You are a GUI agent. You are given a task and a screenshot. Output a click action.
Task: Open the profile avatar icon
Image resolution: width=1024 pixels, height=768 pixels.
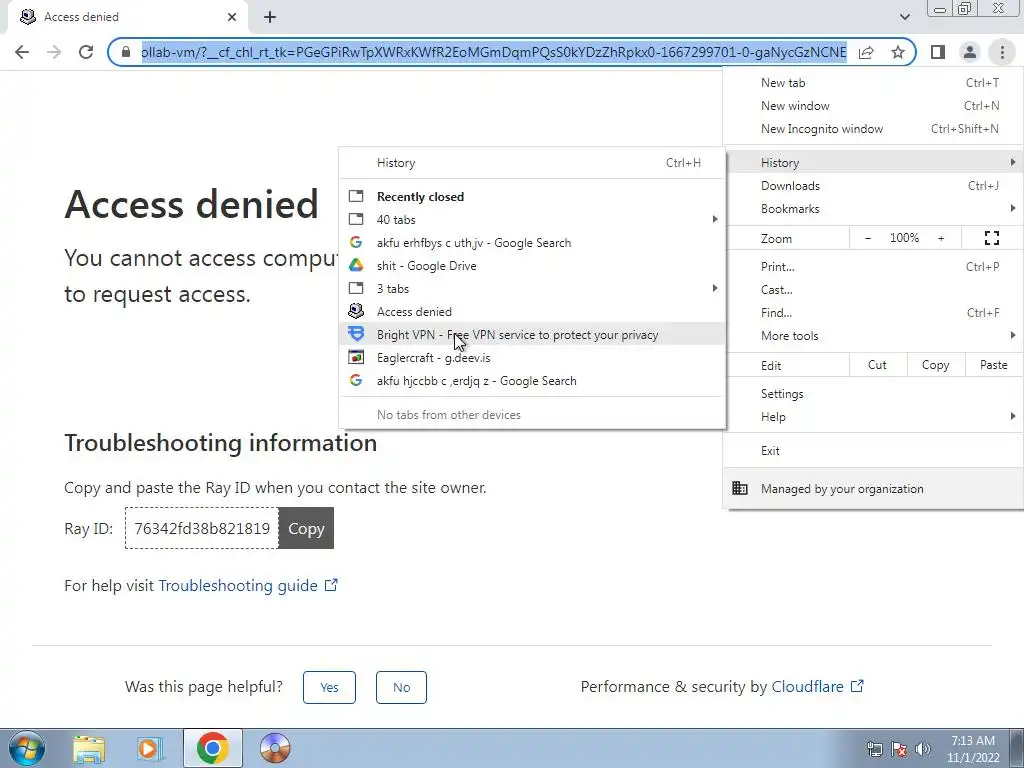pyautogui.click(x=970, y=52)
